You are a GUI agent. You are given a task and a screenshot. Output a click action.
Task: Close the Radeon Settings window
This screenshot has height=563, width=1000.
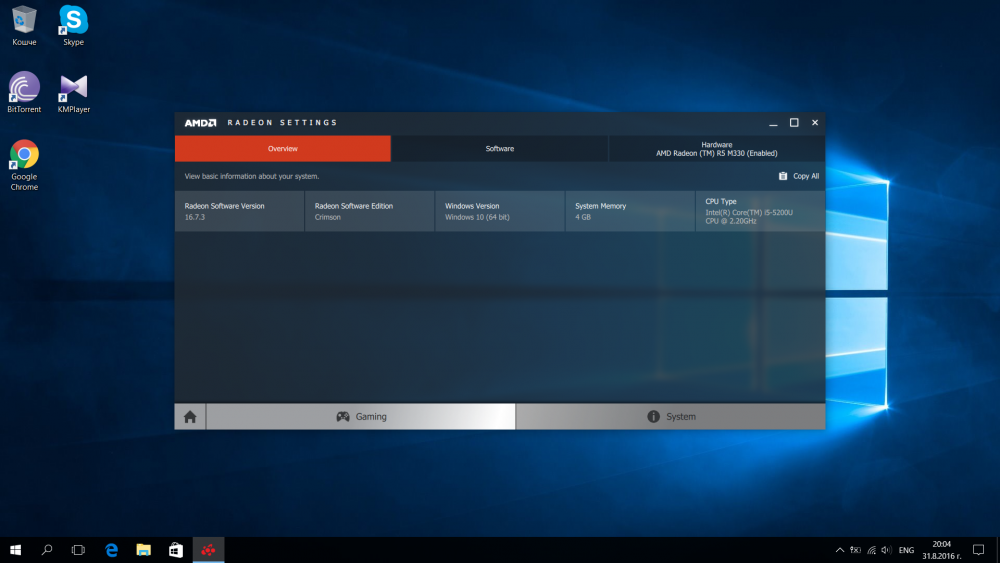(814, 122)
